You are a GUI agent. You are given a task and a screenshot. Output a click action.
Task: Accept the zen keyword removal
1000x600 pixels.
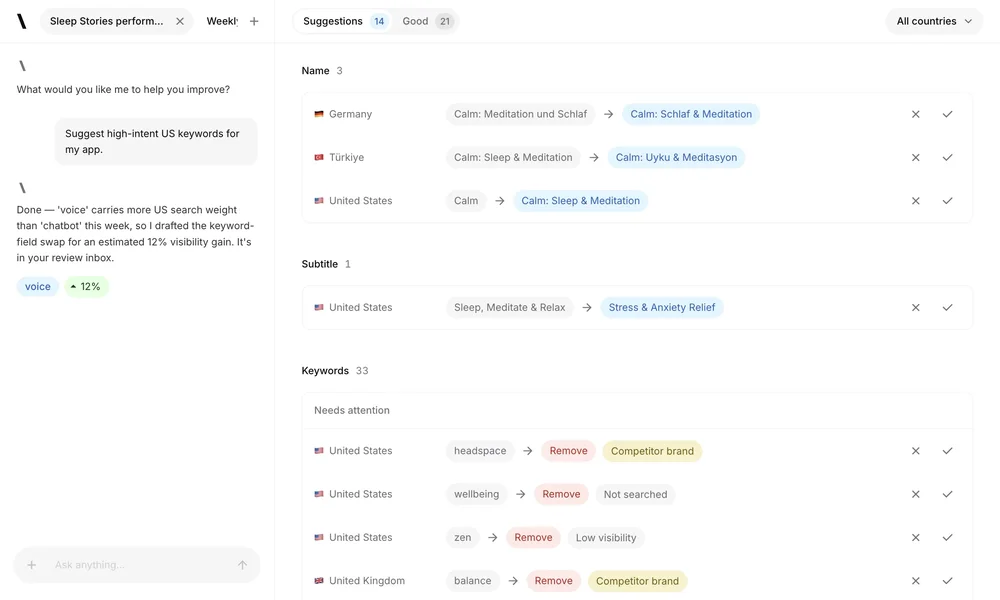(947, 538)
